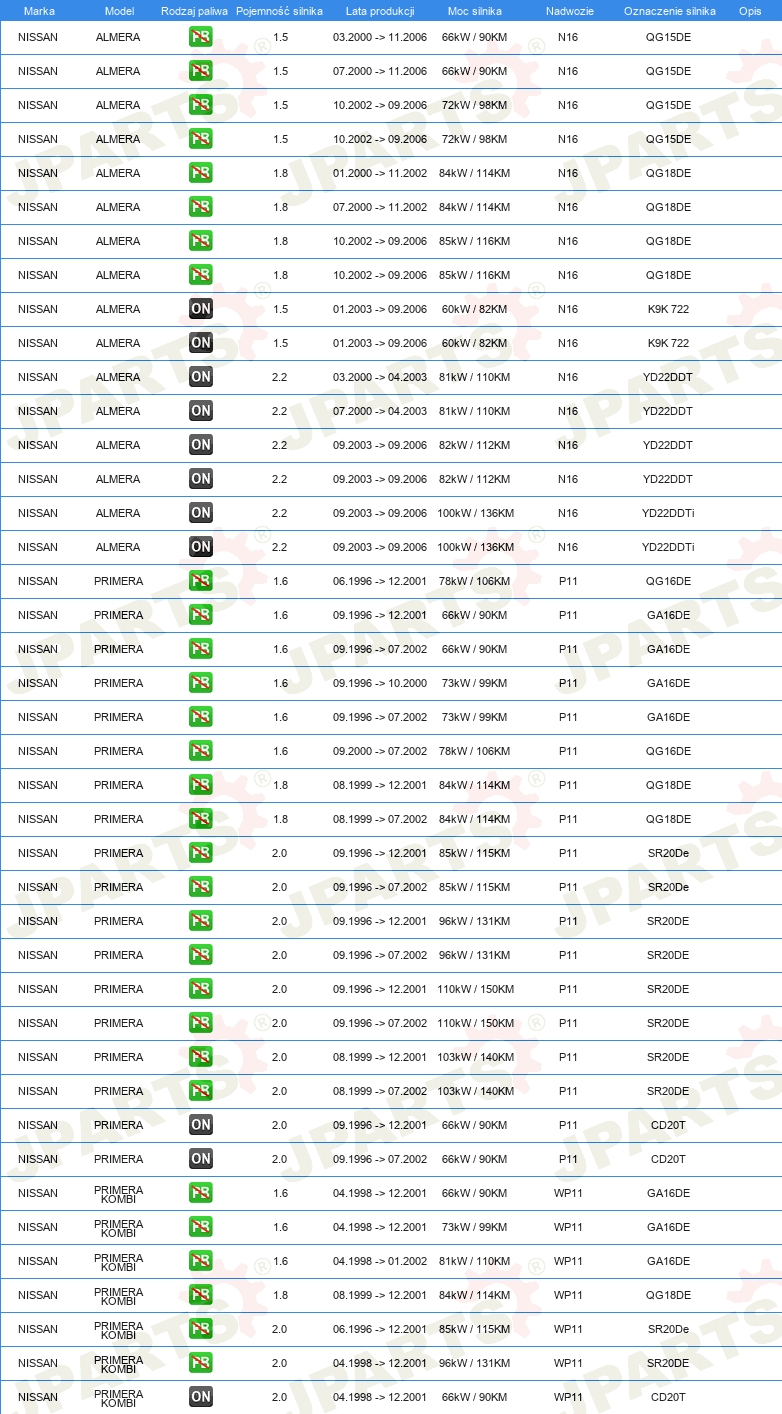This screenshot has height=1414, width=782.
Task: Click the Lata produkcji column header
Action: pos(380,10)
